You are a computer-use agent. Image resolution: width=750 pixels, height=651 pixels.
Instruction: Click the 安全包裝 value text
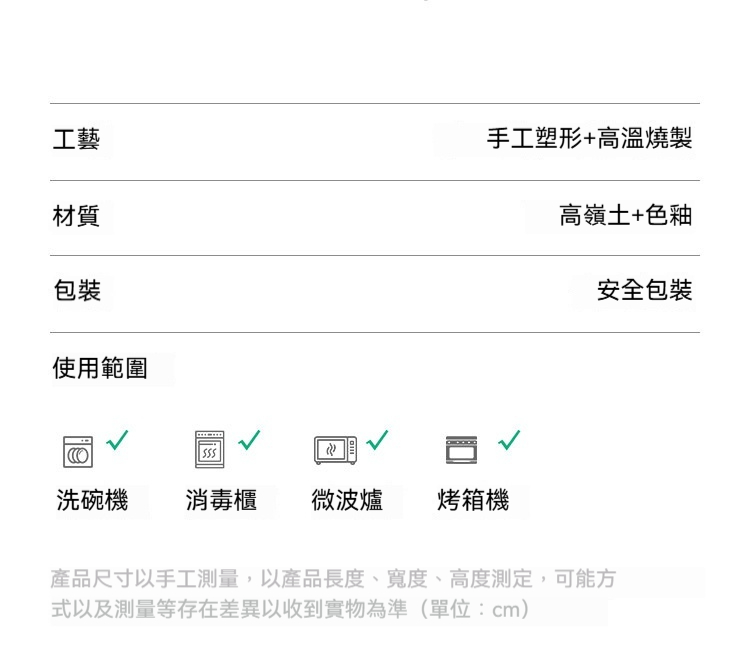[644, 291]
